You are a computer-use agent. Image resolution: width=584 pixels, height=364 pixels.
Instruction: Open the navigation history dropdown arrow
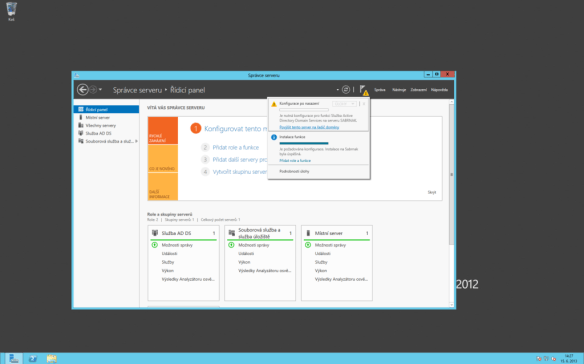click(101, 90)
